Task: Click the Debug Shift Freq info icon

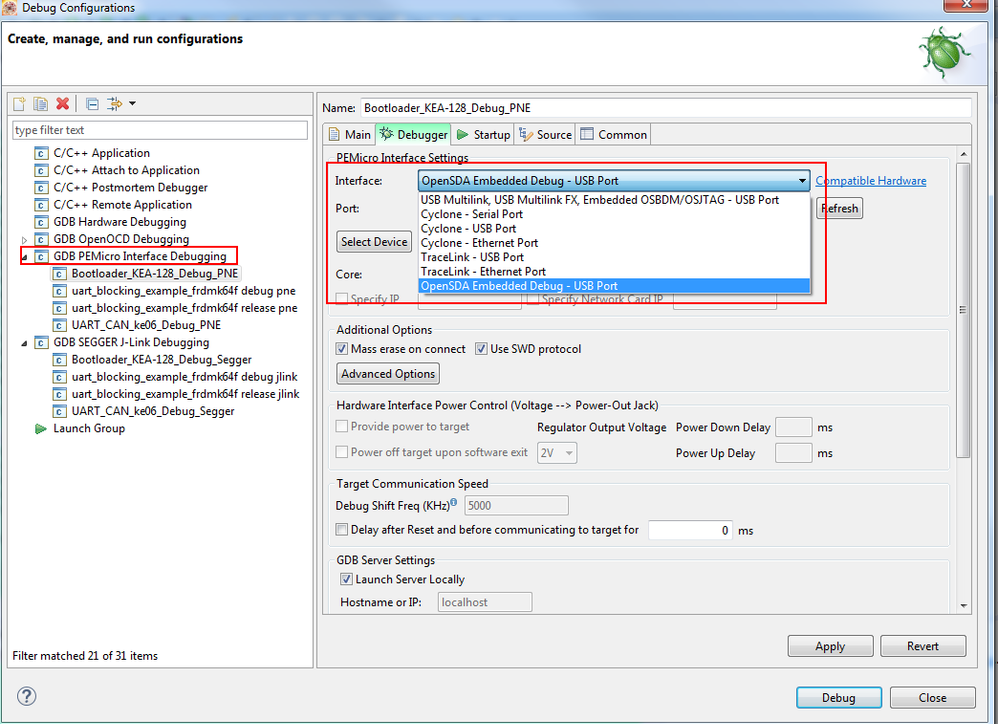Action: (x=454, y=502)
